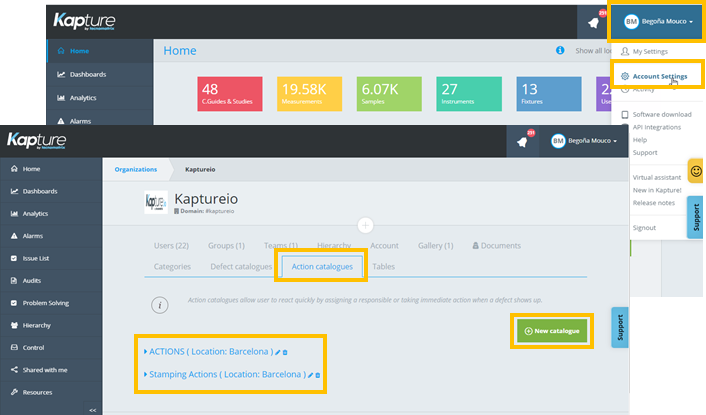This screenshot has width=706, height=415.
Task: Switch to the Gallery (1) tab
Action: (435, 246)
